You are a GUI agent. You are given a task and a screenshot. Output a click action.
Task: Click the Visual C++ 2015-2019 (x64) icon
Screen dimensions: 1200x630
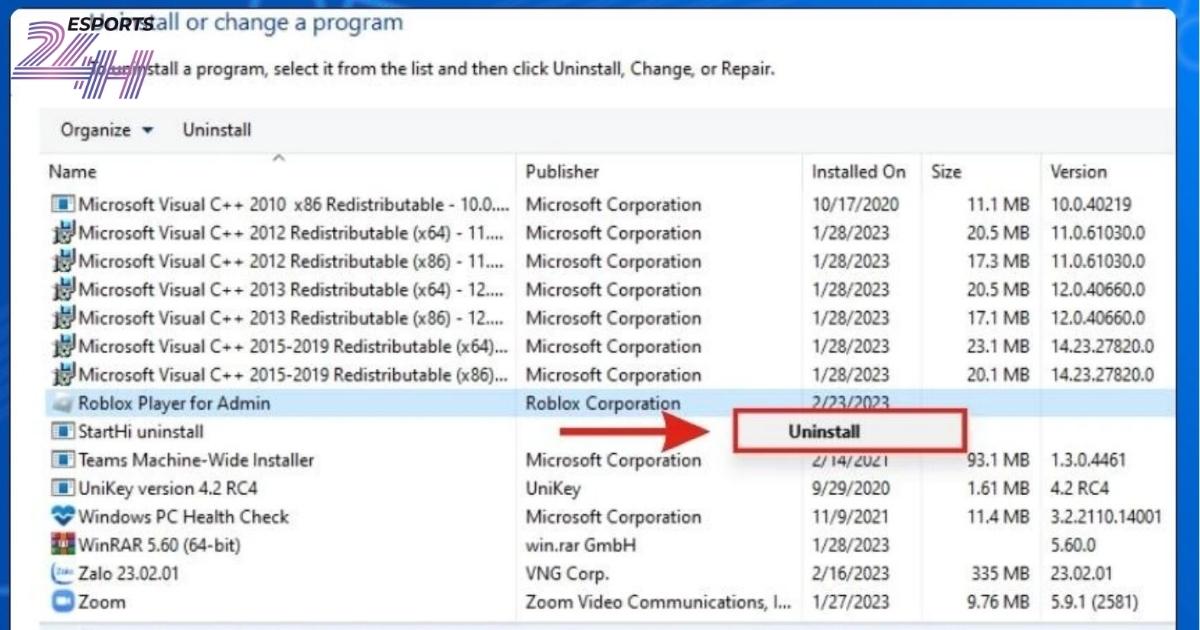point(62,347)
